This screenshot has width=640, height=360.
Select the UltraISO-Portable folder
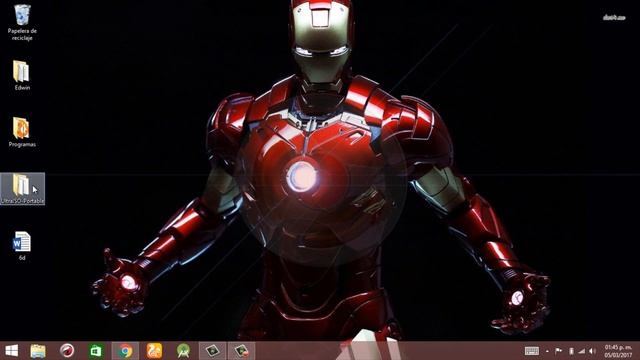click(22, 189)
